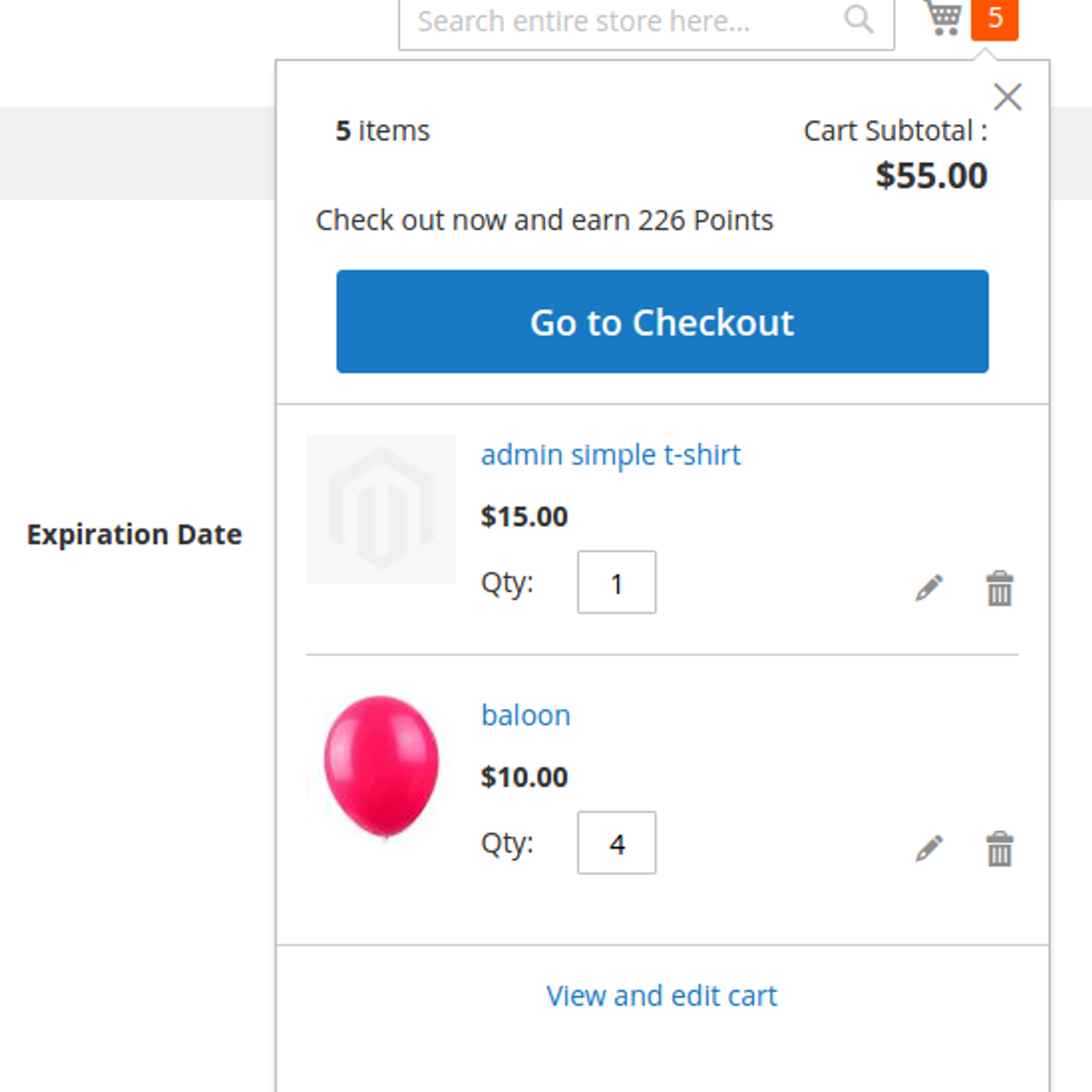Screen dimensions: 1092x1092
Task: Click the orange cart counter badge
Action: (994, 18)
